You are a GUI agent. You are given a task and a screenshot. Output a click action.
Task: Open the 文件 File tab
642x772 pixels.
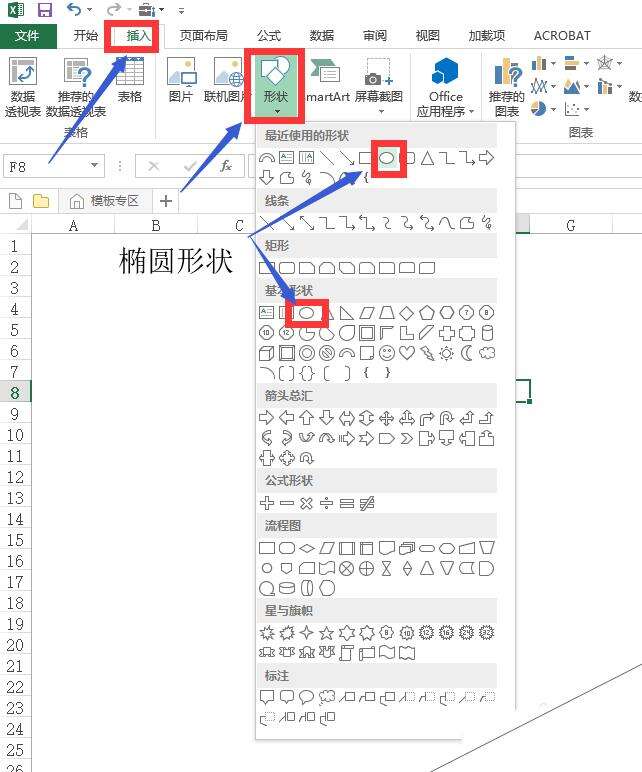tap(27, 35)
